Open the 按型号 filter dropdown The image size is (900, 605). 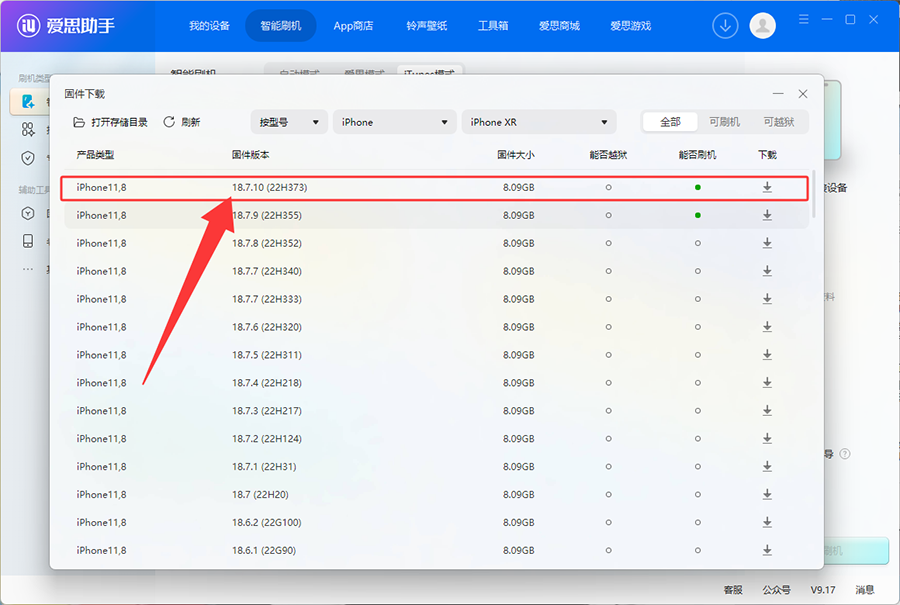click(289, 122)
